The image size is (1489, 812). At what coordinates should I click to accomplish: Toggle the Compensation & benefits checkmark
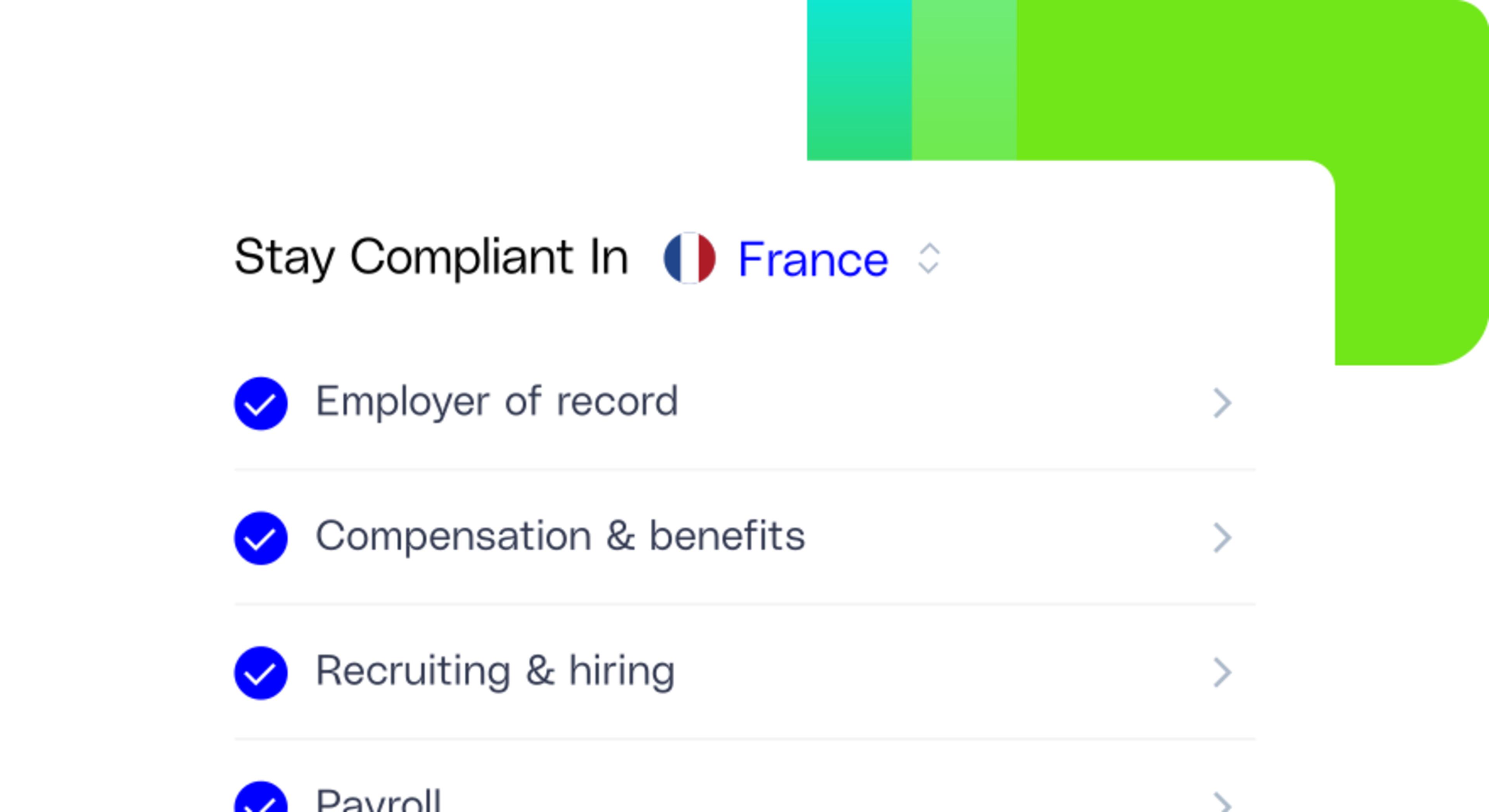261,538
